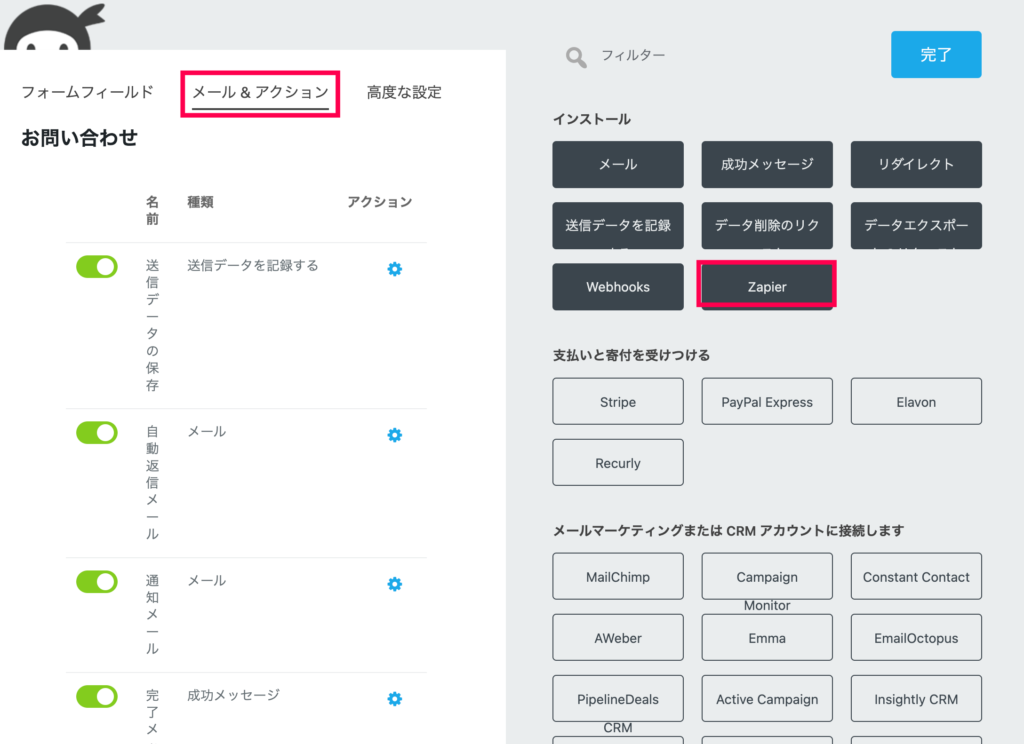The image size is (1024, 744).
Task: Click the メールマーケティング CRM section heading
Action: point(728,530)
